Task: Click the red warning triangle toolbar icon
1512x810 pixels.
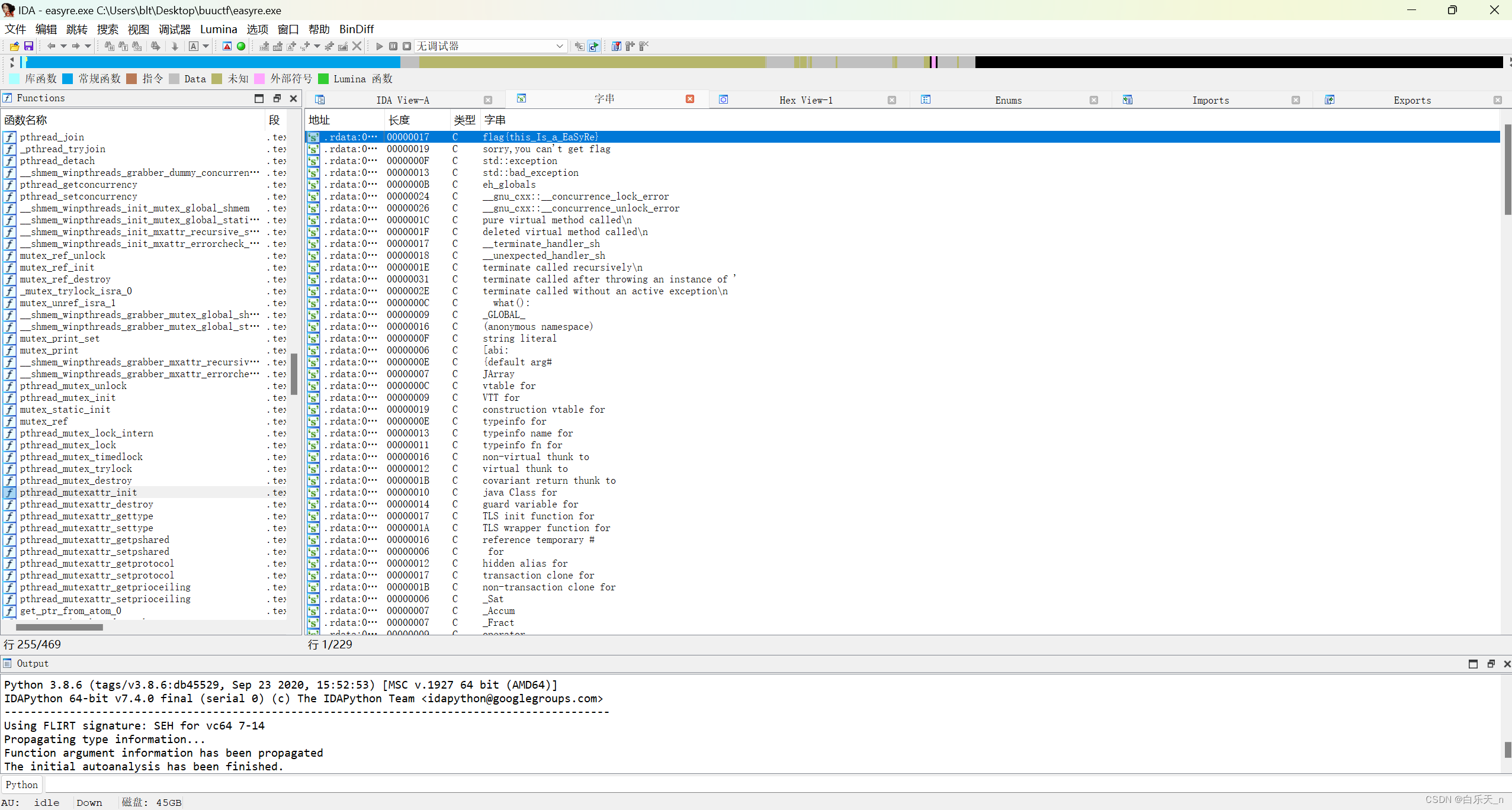Action: coord(227,46)
